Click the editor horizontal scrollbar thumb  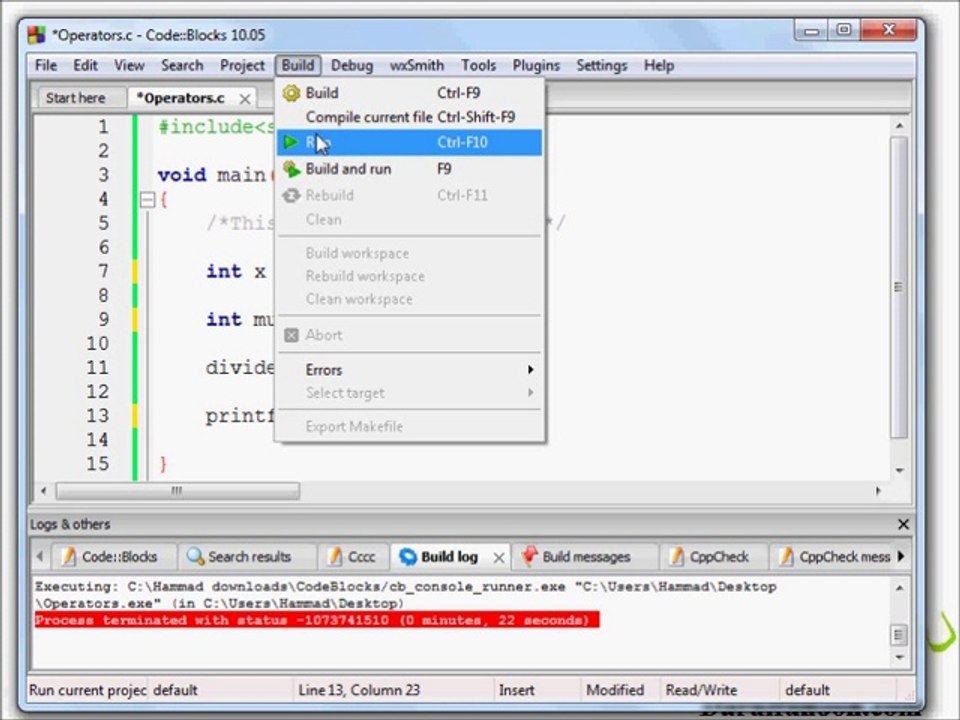178,491
